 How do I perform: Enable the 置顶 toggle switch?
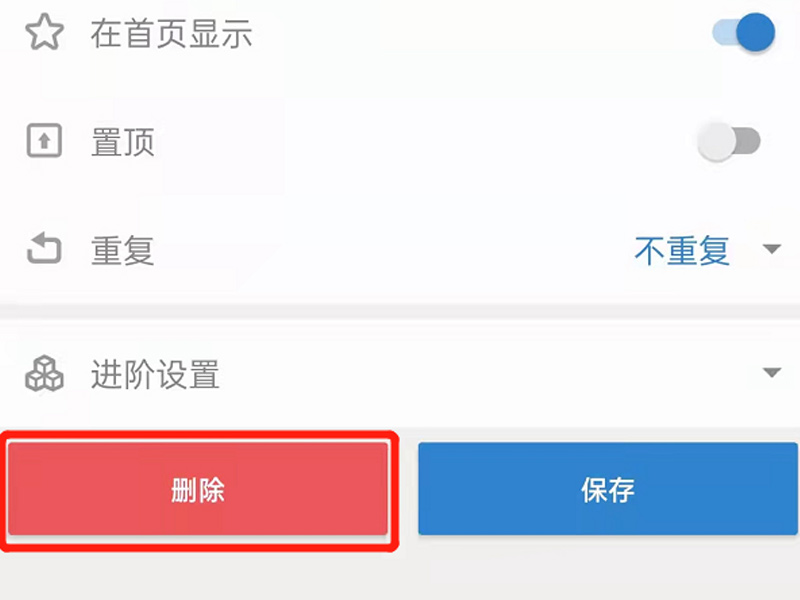coord(729,143)
